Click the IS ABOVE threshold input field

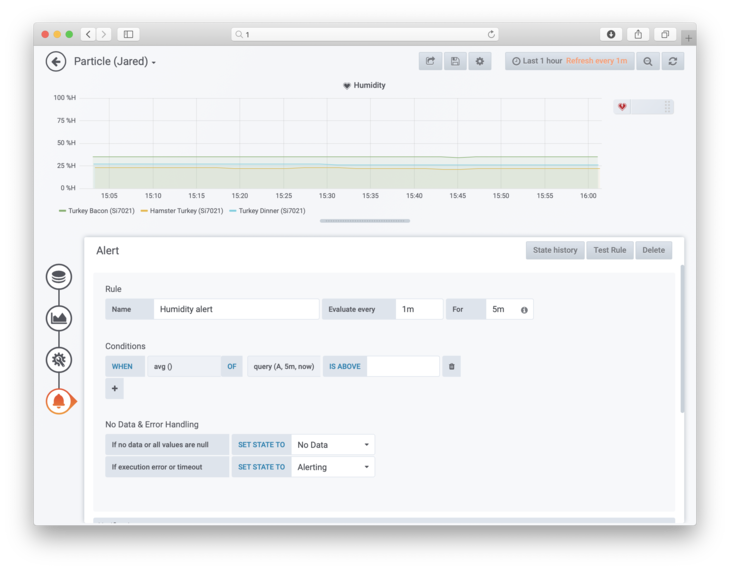(x=403, y=367)
